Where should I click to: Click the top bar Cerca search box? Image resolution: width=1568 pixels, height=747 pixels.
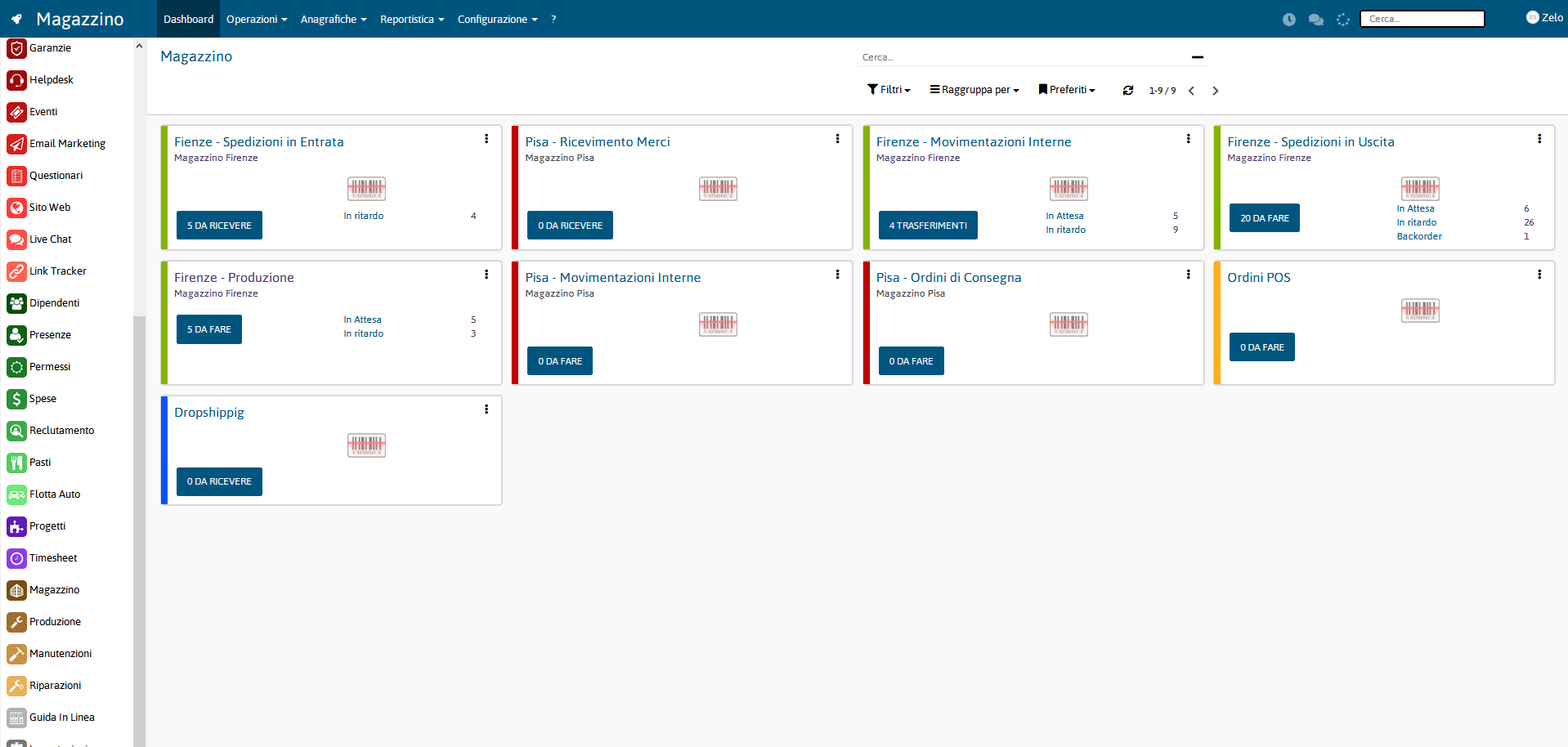[x=1422, y=19]
